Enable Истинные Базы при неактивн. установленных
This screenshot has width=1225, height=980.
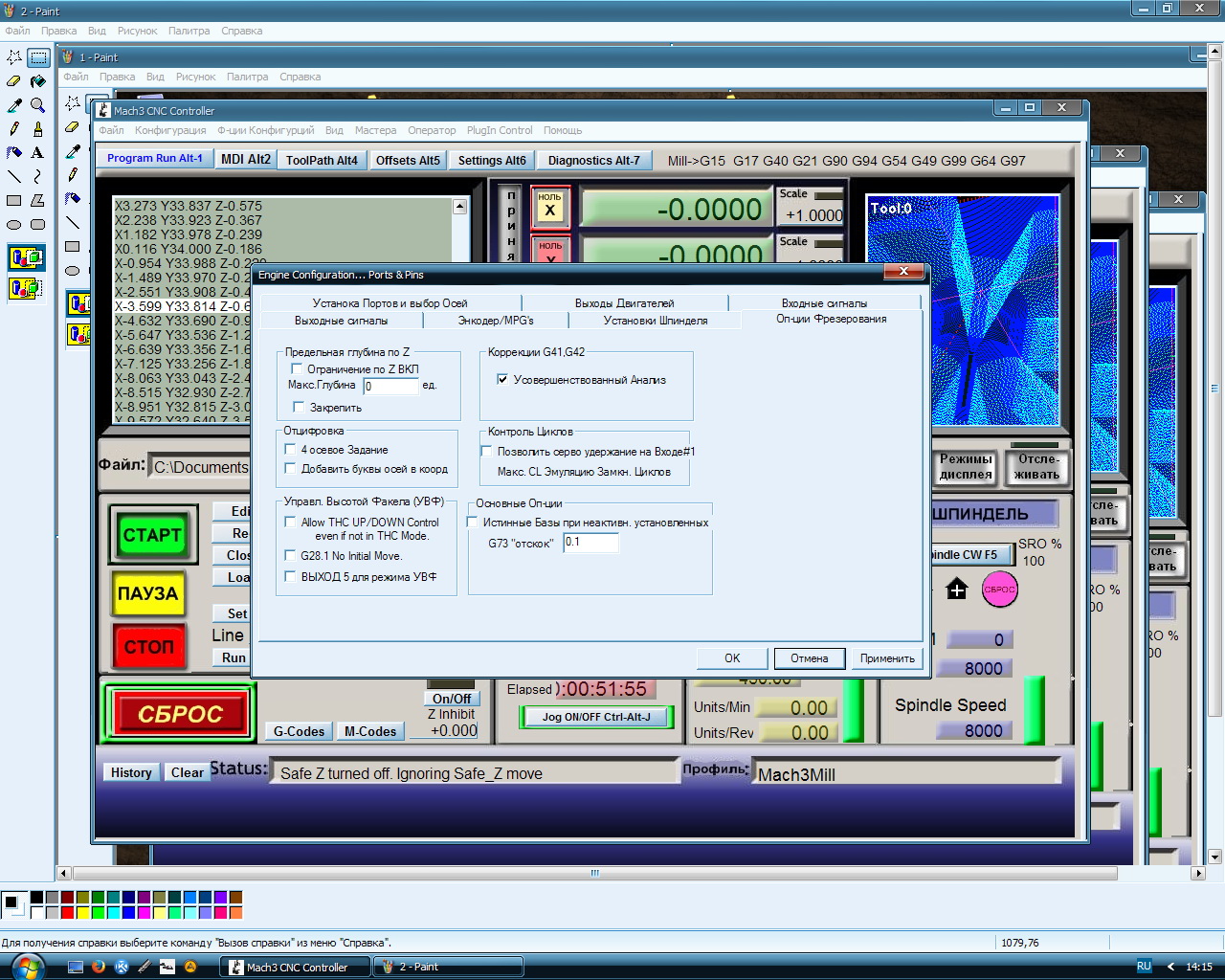pyautogui.click(x=472, y=522)
